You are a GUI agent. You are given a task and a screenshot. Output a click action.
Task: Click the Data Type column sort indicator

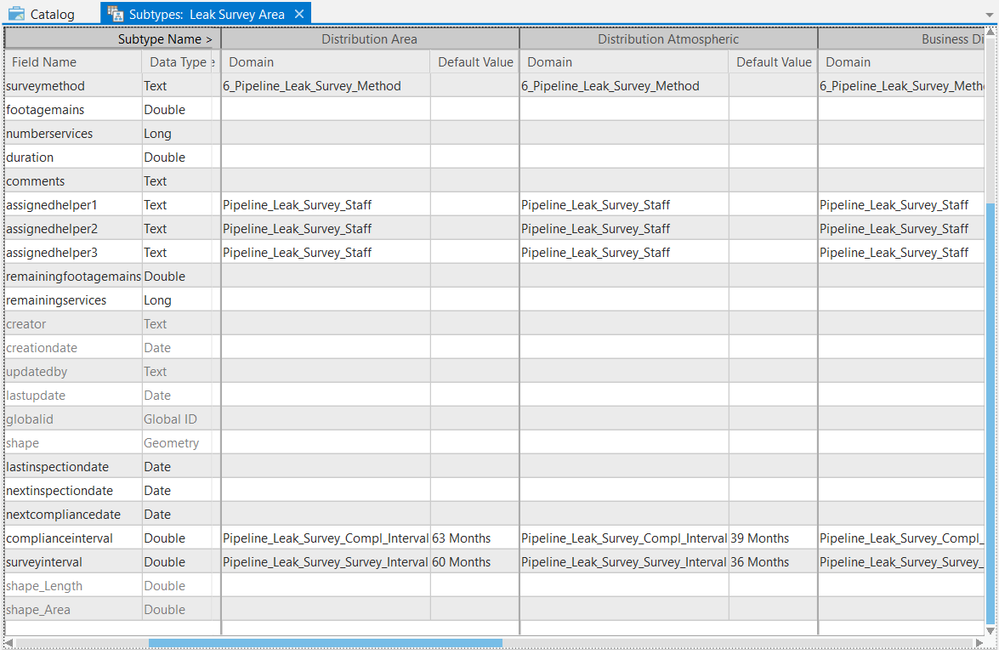[x=212, y=61]
